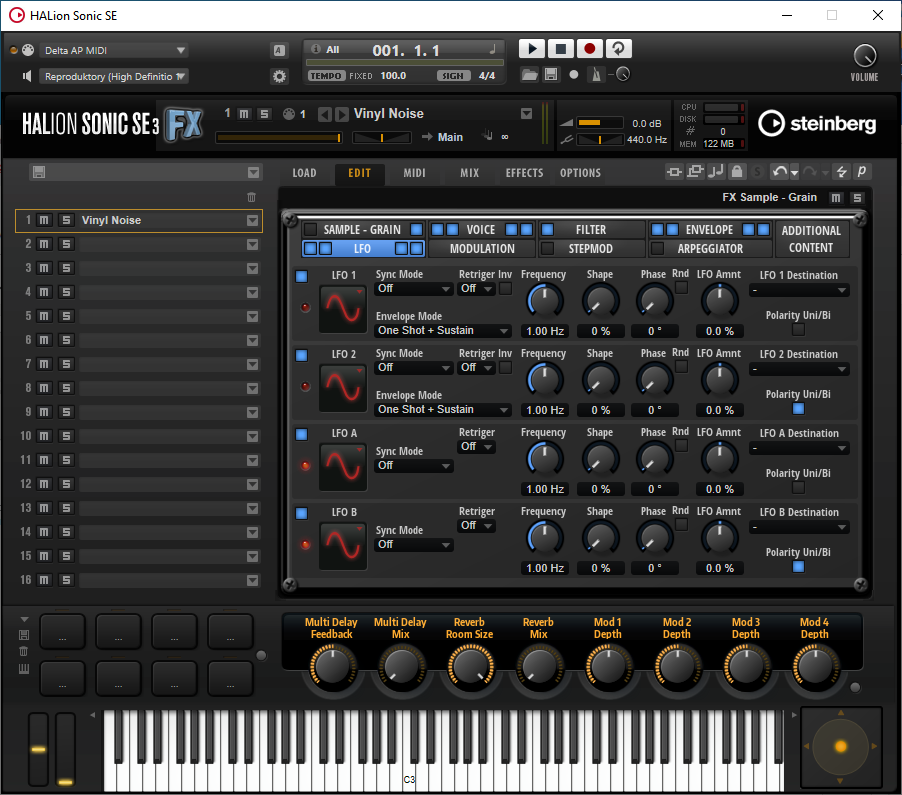Toggle the player view 'p' icon
The width and height of the screenshot is (902, 795).
[x=862, y=171]
